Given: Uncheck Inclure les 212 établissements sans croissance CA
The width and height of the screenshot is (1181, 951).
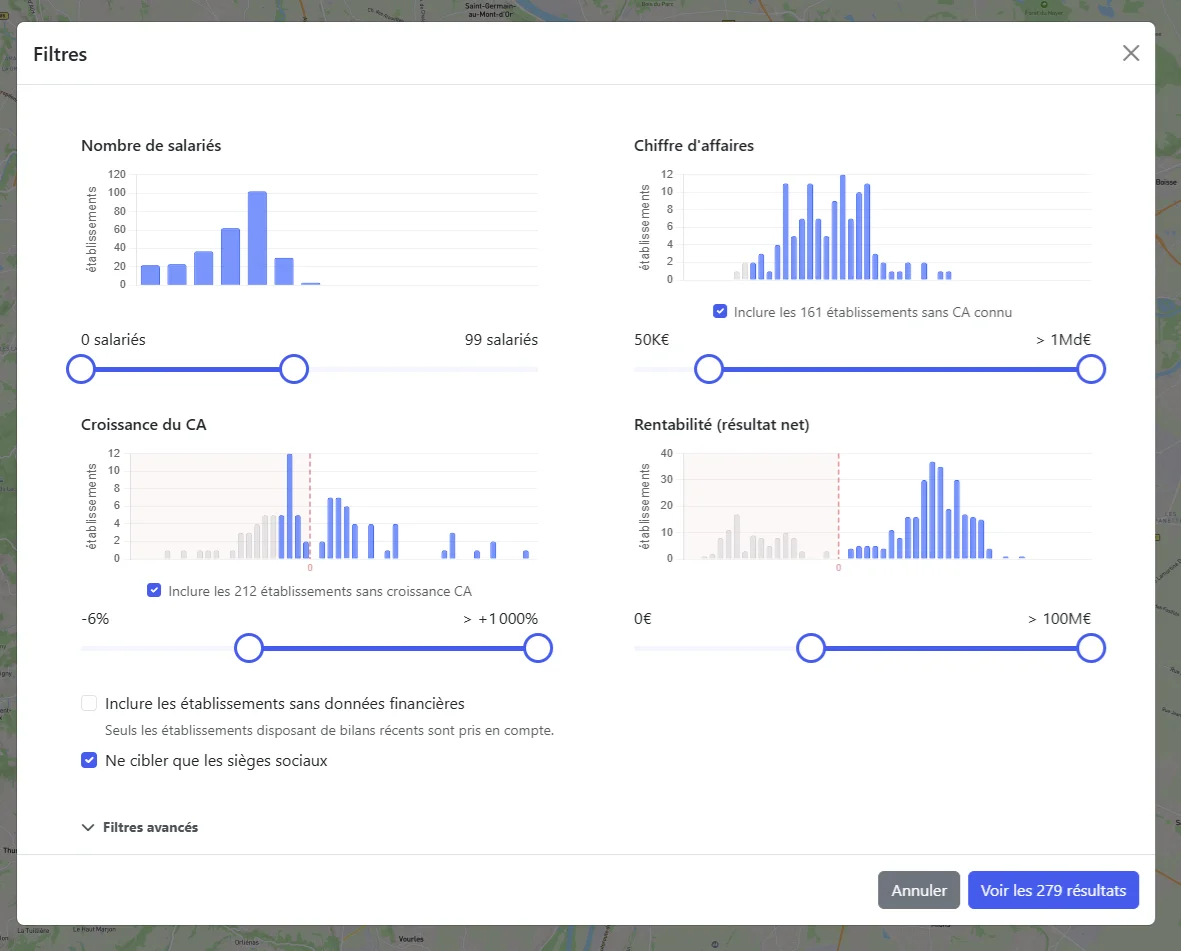Looking at the screenshot, I should click(x=154, y=591).
